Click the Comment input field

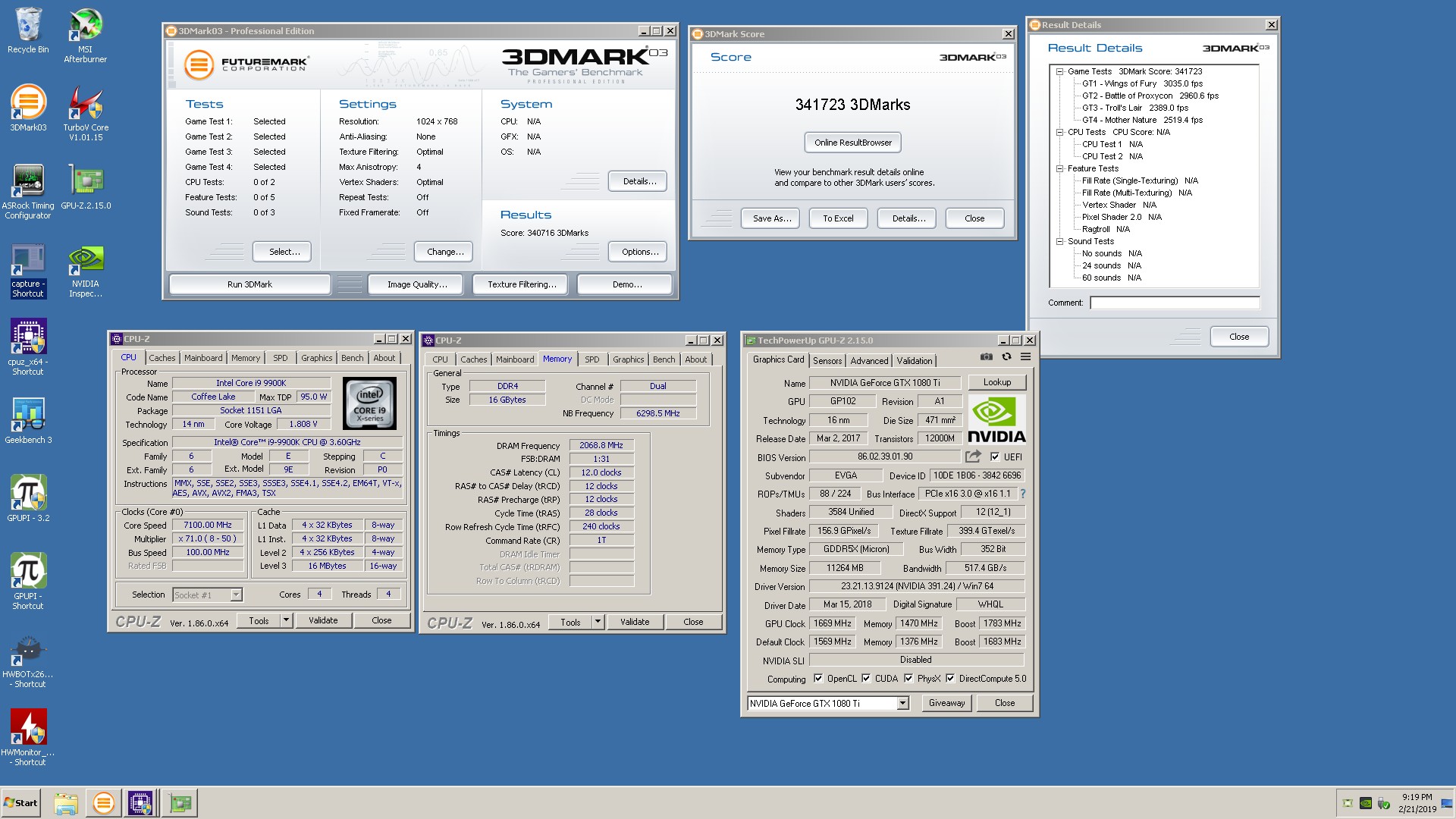(1175, 303)
